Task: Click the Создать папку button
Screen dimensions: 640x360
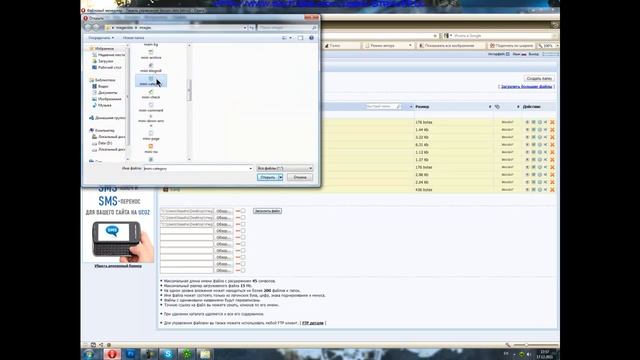Action: click(539, 78)
